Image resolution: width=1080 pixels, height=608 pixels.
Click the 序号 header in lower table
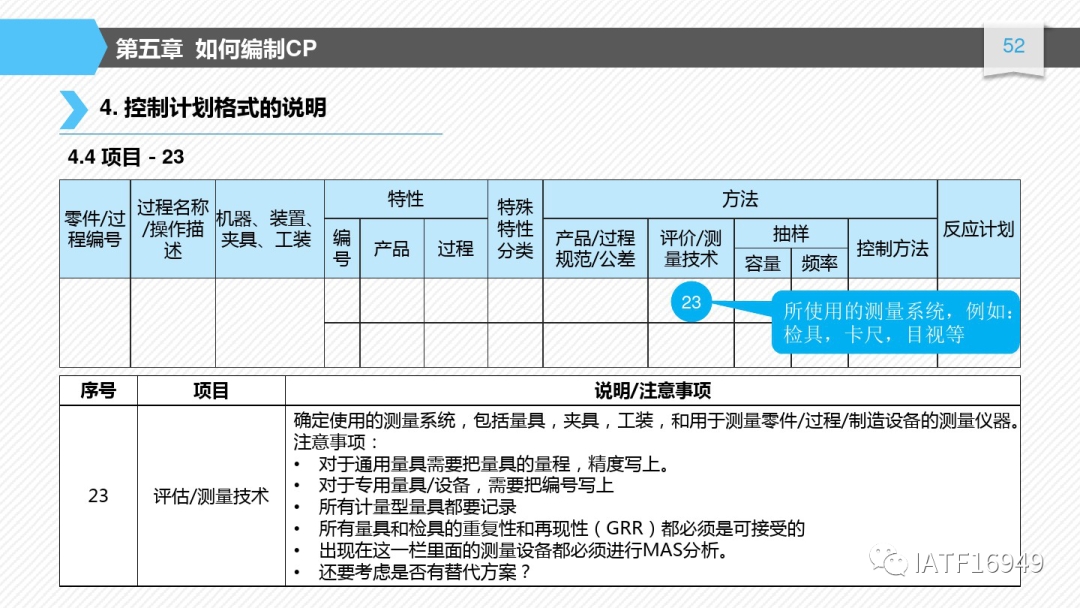coord(98,390)
